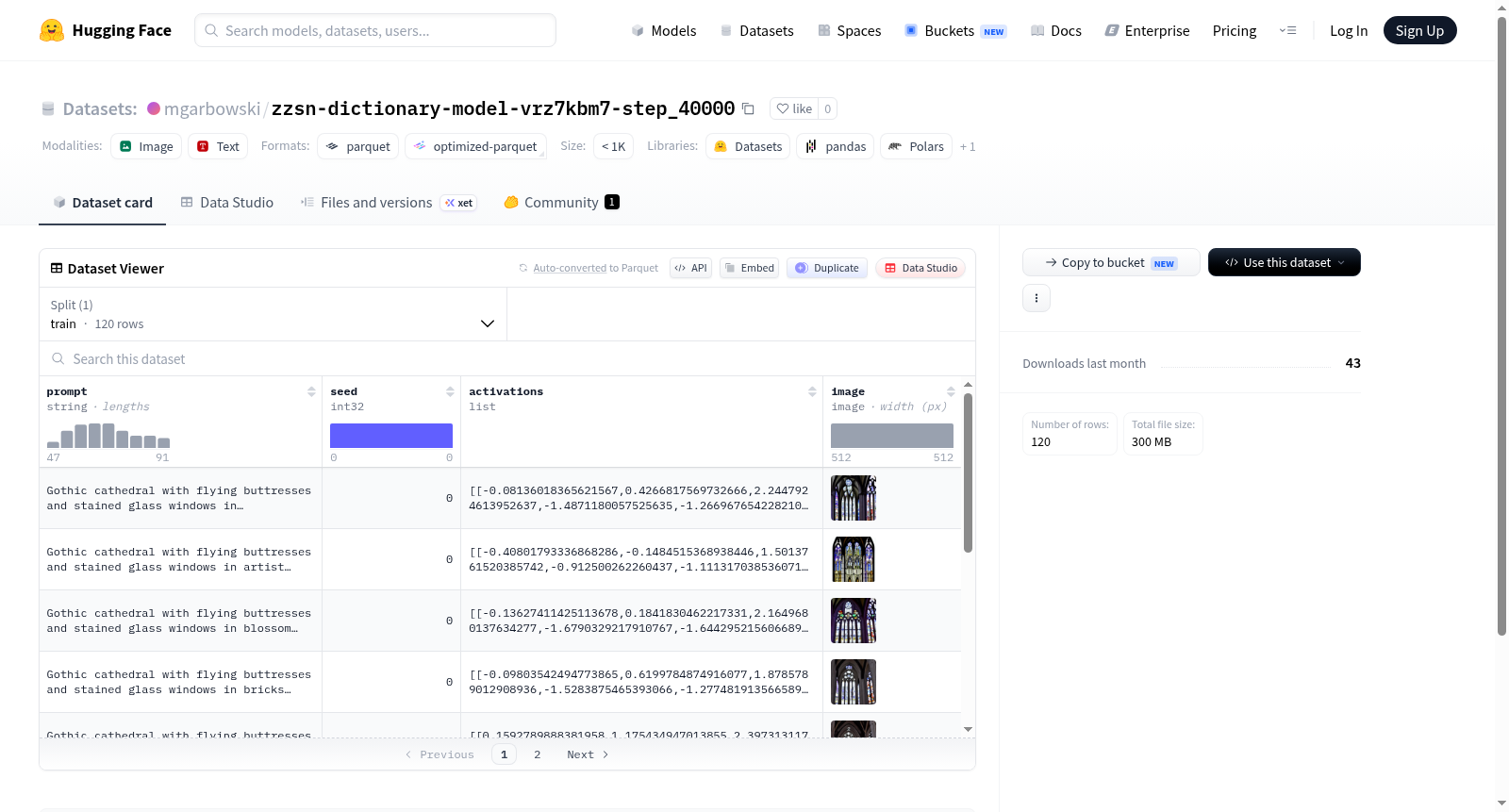Click the Copy to bucket button
Image resolution: width=1509 pixels, height=812 pixels.
click(x=1111, y=262)
